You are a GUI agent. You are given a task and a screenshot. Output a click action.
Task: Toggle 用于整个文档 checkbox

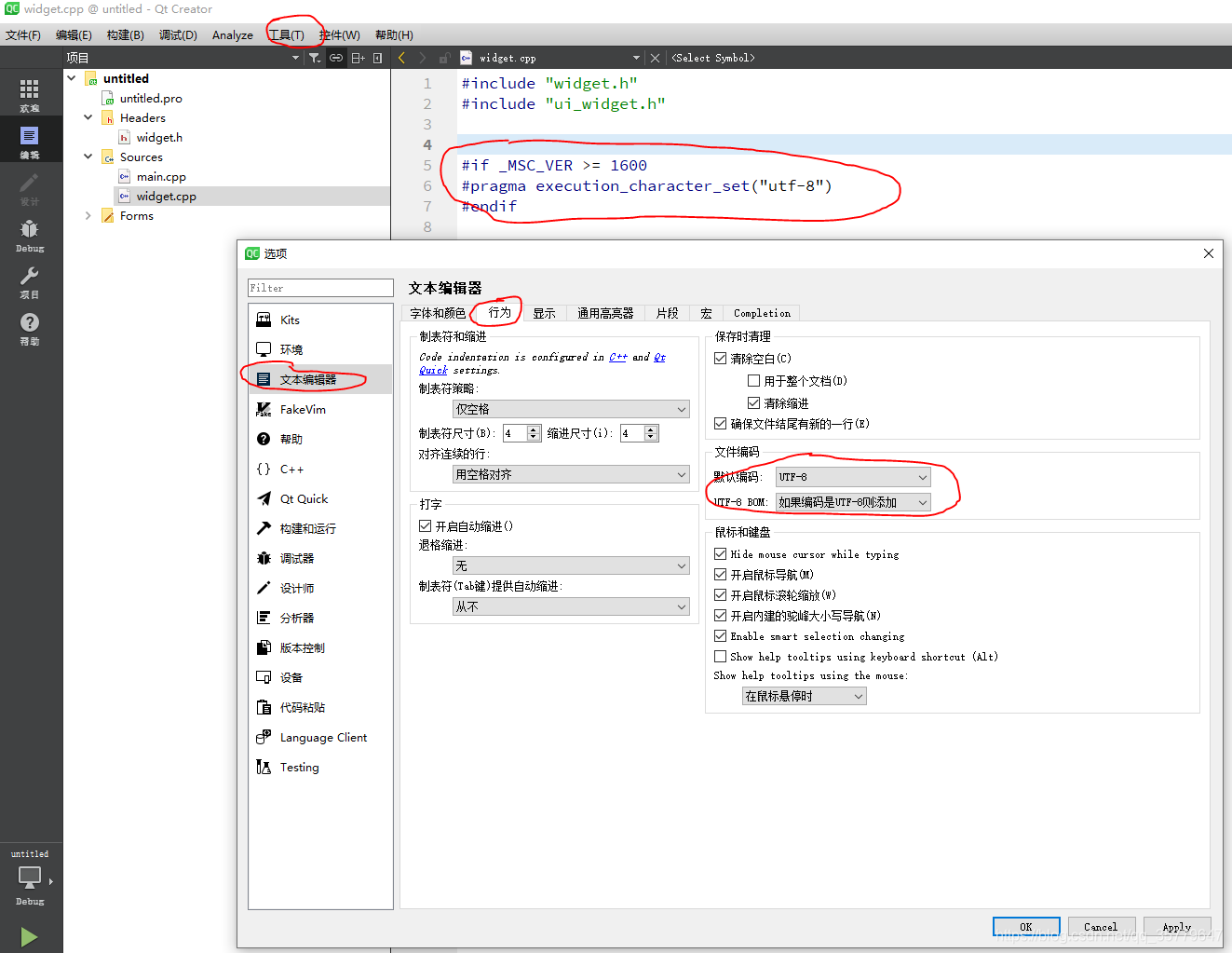[x=753, y=381]
